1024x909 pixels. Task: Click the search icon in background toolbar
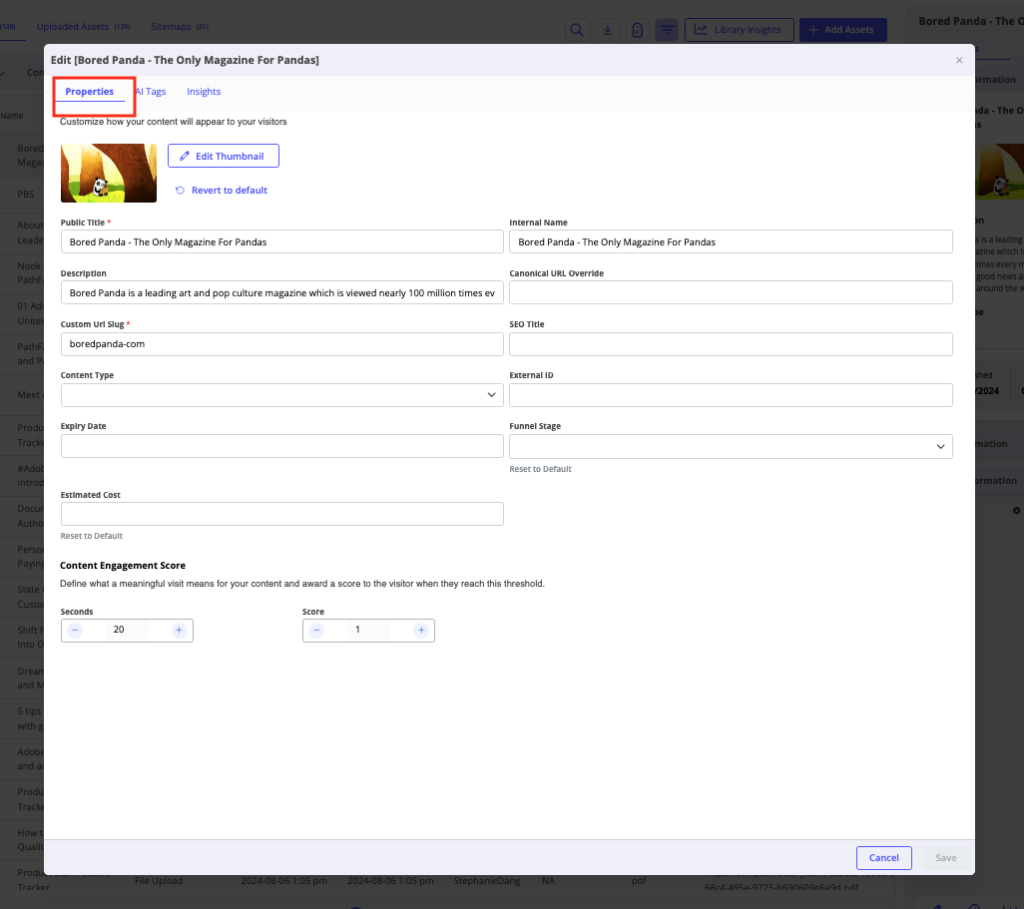pyautogui.click(x=577, y=30)
